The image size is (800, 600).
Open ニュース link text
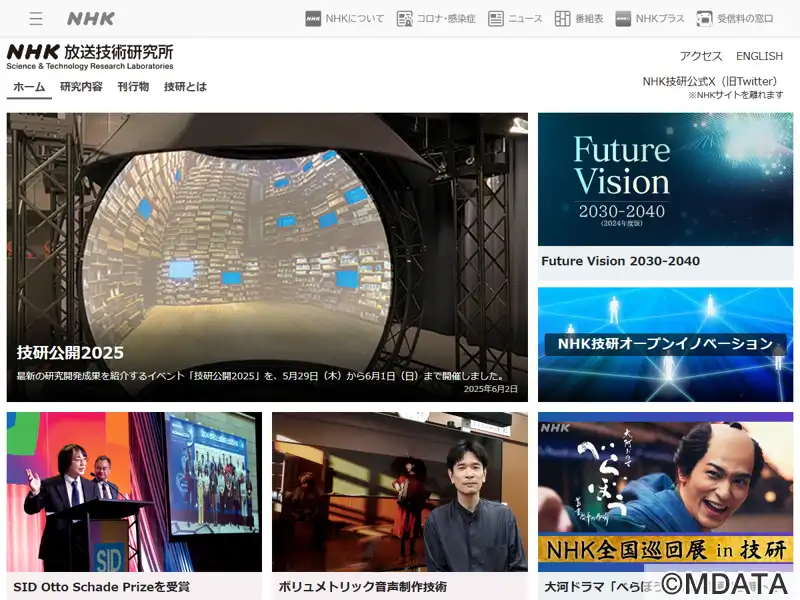coord(526,19)
